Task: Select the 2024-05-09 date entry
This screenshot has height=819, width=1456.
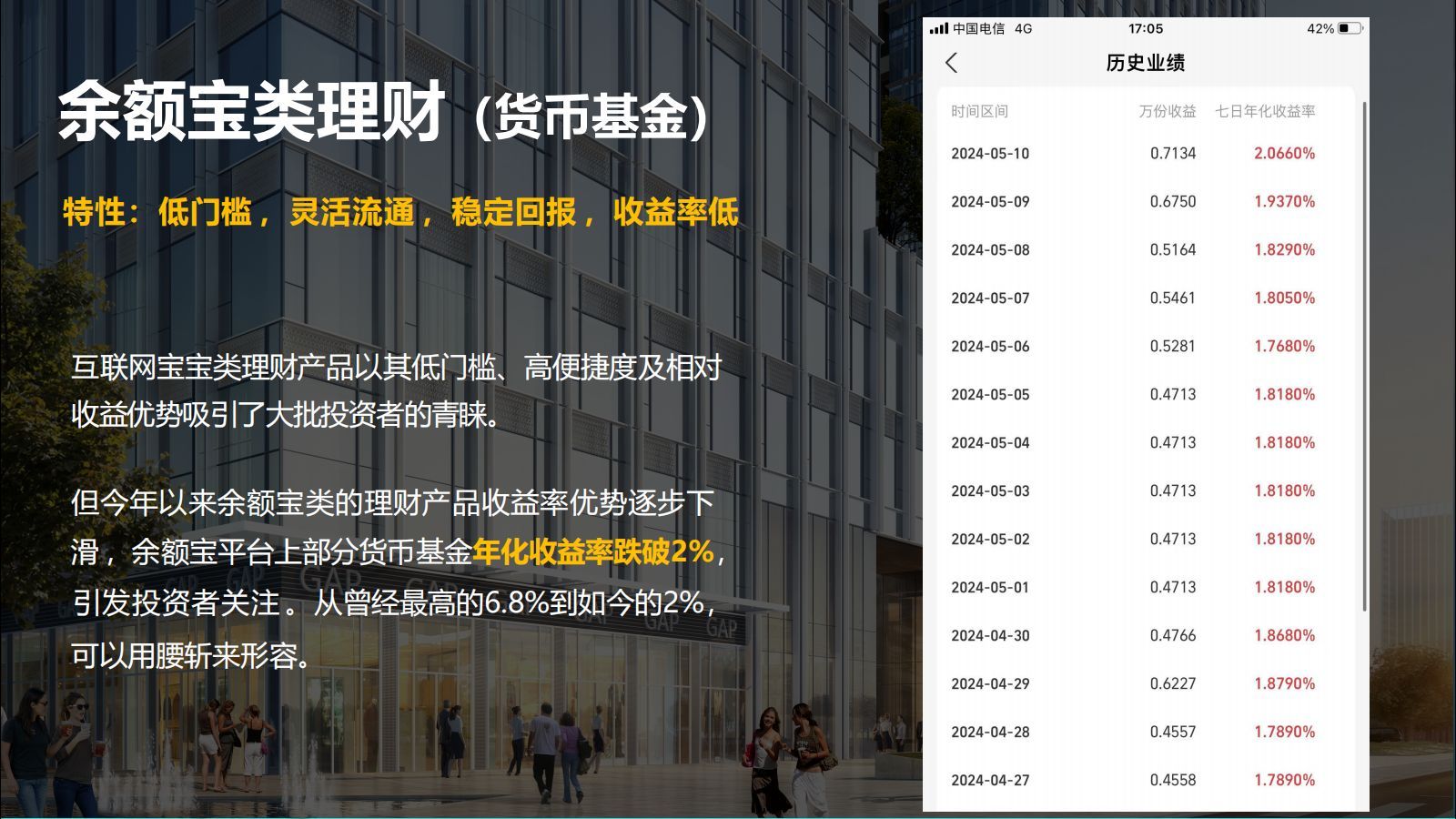Action: (990, 202)
